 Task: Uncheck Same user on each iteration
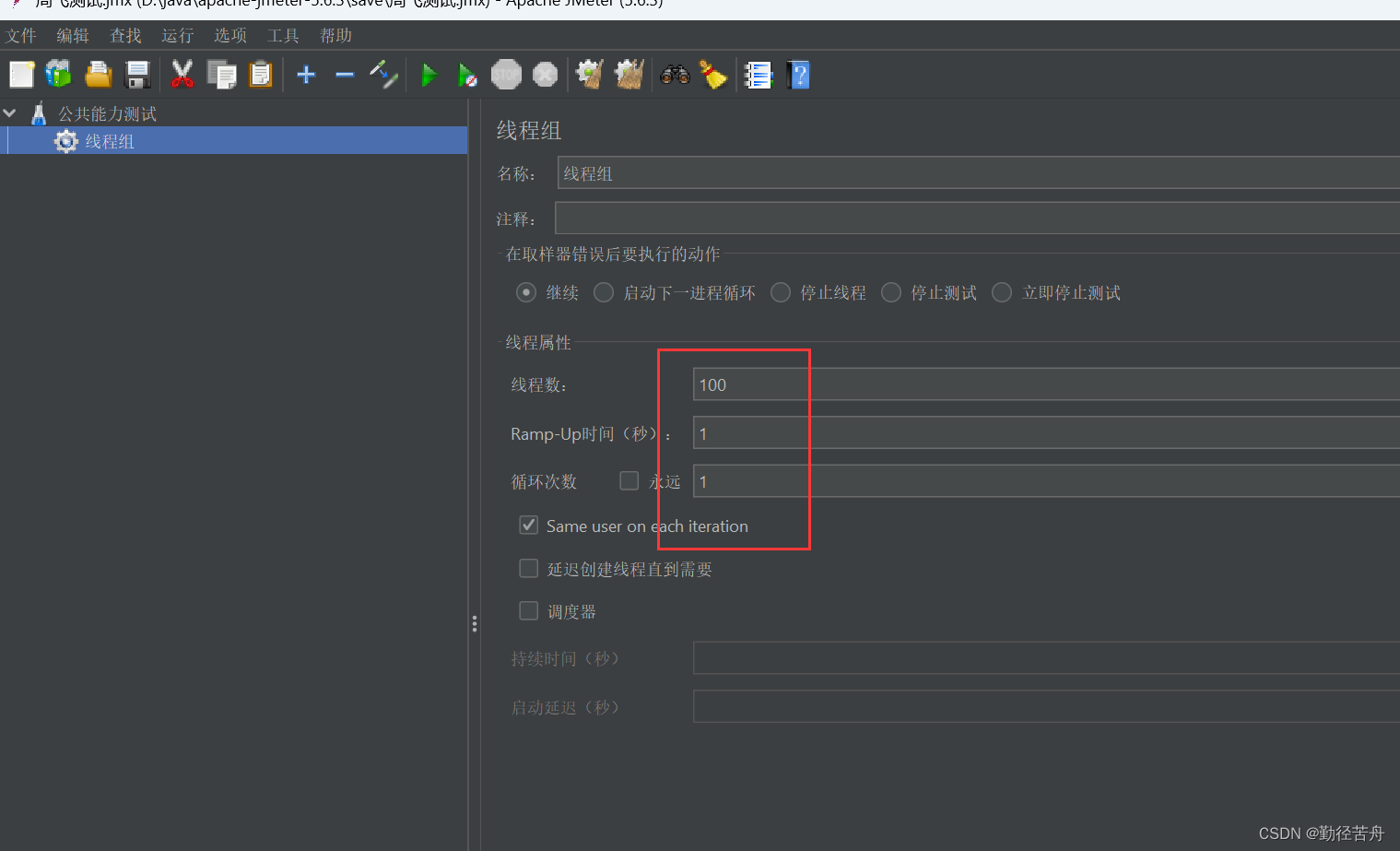[528, 525]
